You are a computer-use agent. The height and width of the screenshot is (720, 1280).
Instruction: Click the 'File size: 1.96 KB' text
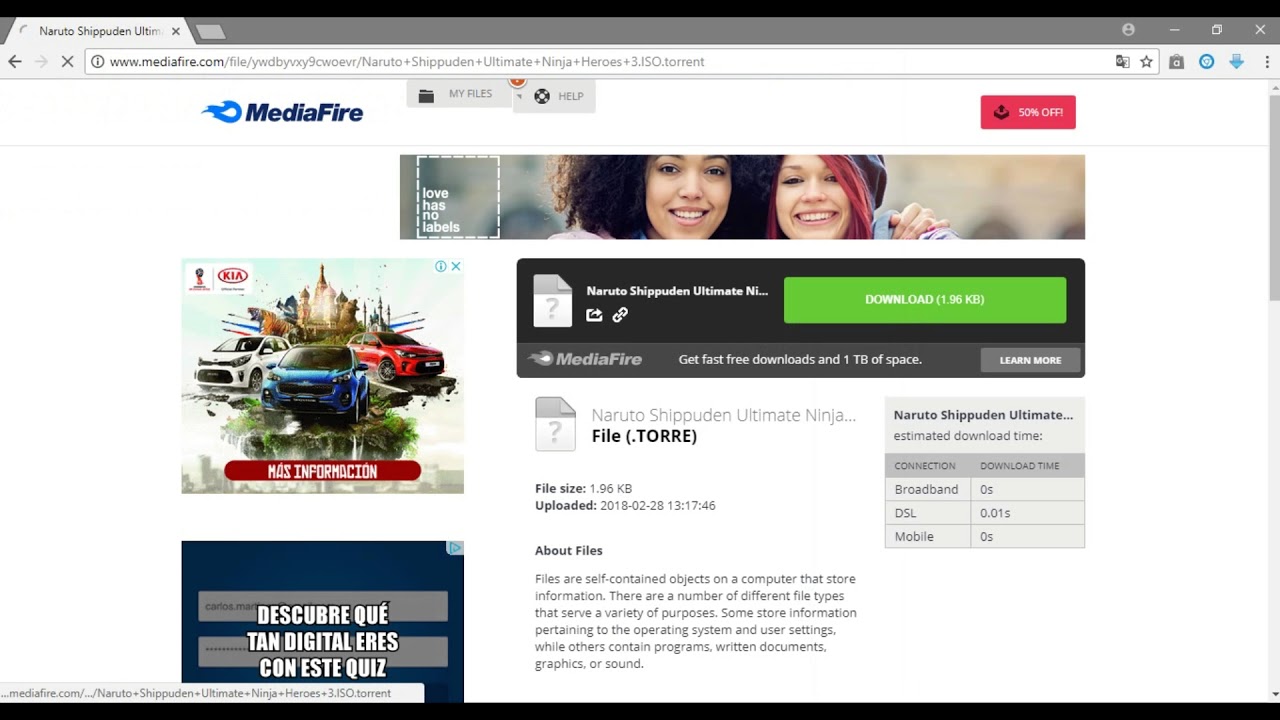pos(583,489)
